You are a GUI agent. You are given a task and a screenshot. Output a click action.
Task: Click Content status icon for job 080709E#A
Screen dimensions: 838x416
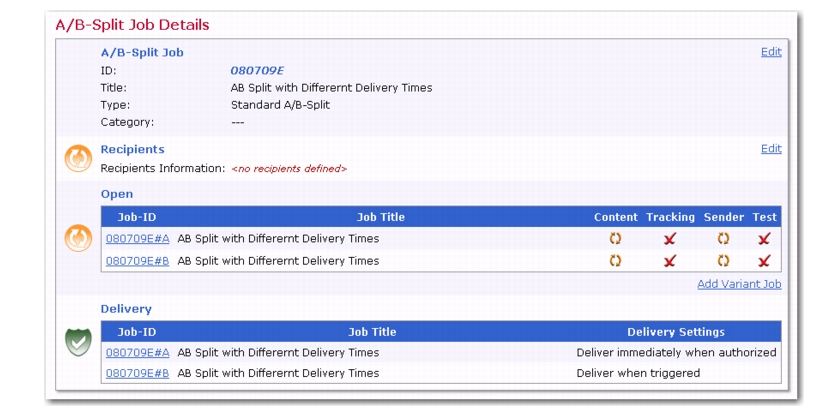tap(616, 238)
